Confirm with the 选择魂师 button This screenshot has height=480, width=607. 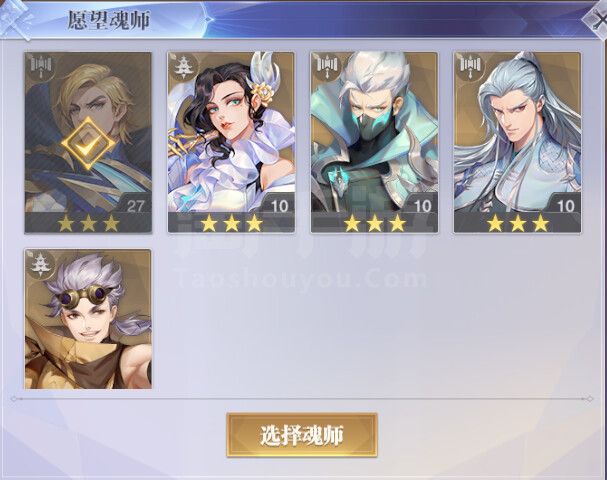(302, 435)
